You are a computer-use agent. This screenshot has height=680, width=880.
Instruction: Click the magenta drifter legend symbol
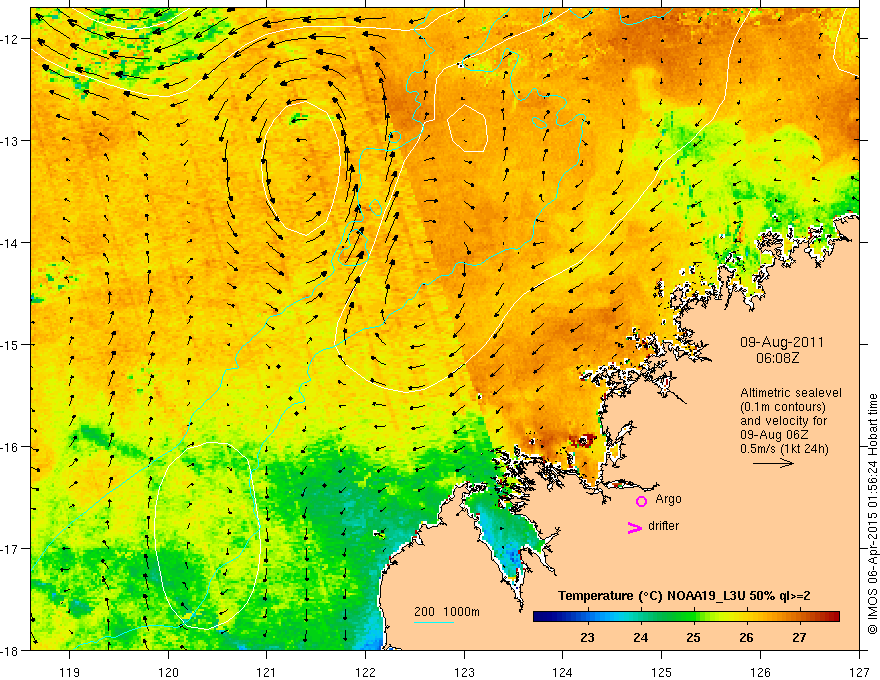[x=635, y=527]
